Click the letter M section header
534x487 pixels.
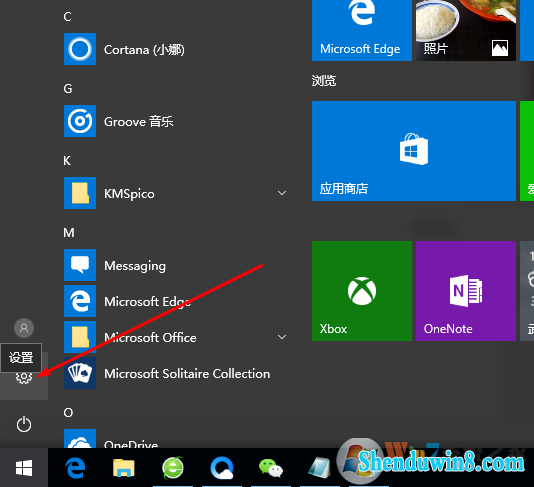(69, 233)
